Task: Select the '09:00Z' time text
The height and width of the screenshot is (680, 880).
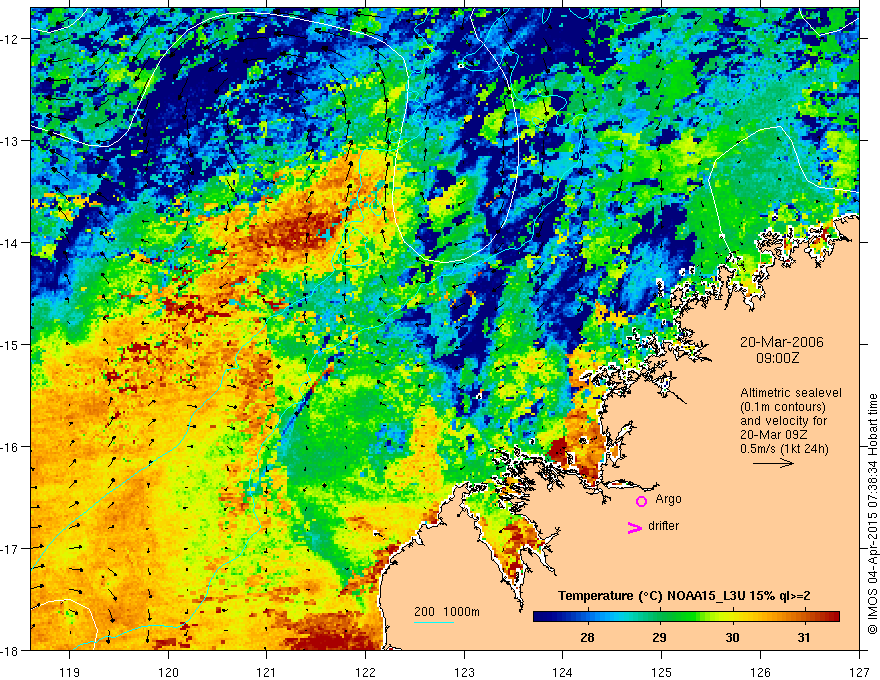Action: tap(777, 358)
